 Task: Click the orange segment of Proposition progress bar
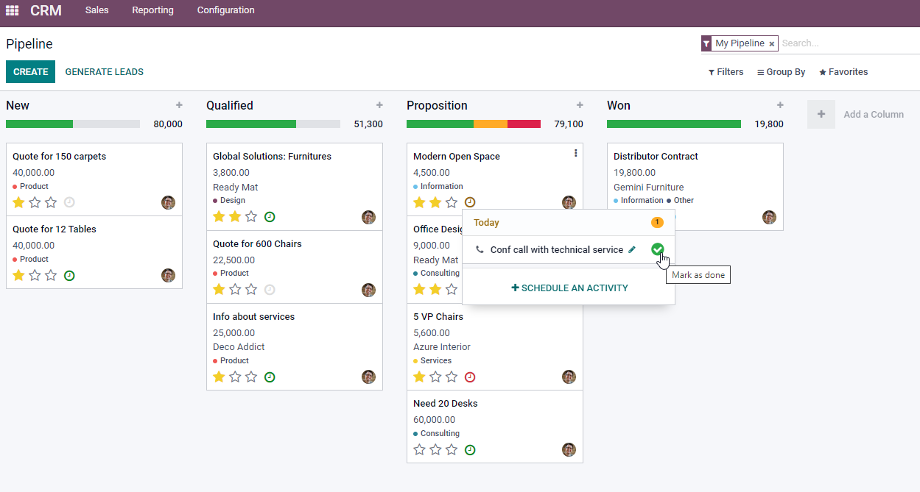[x=490, y=124]
